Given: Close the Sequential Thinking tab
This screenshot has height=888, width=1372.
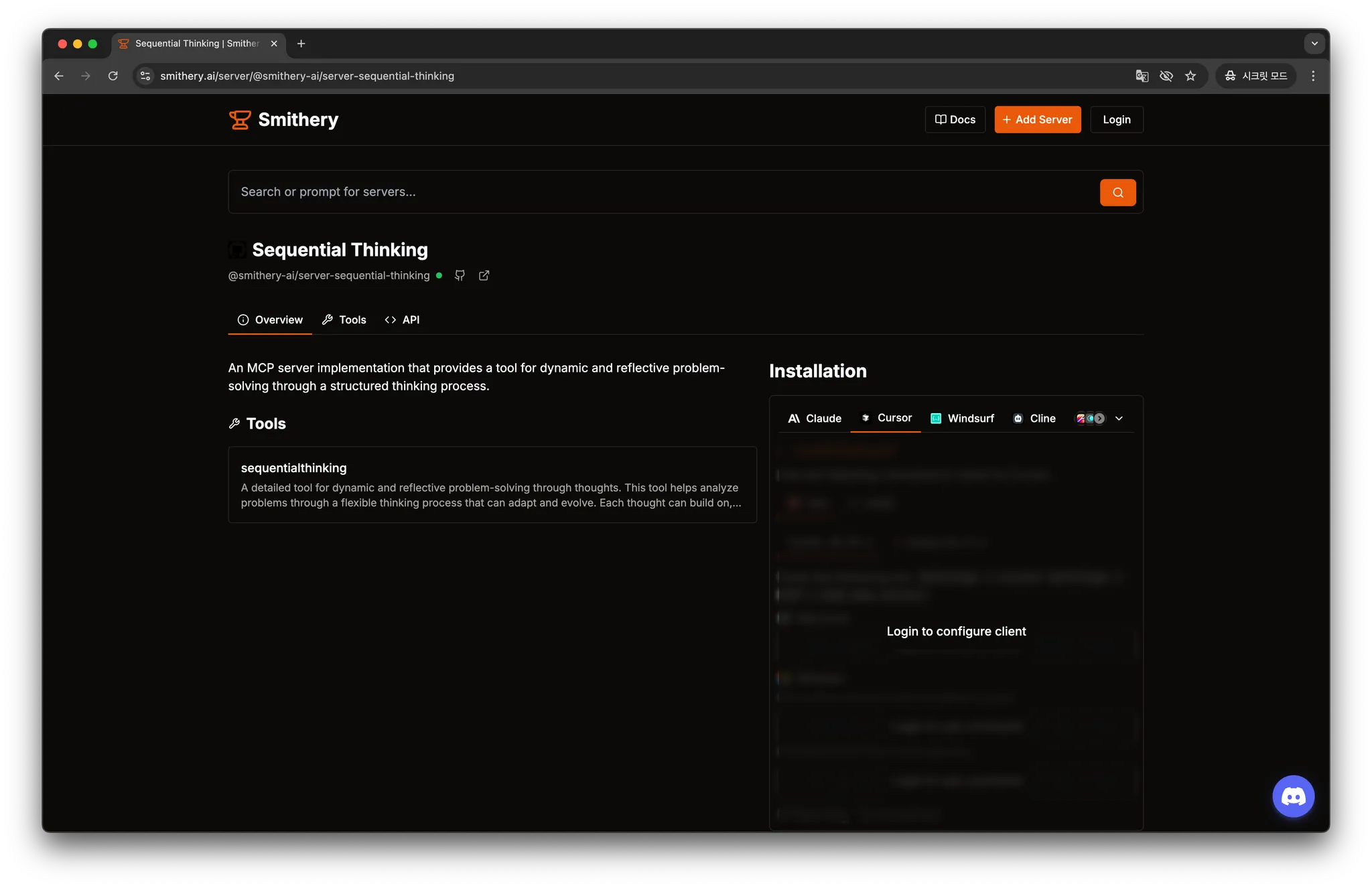Looking at the screenshot, I should (274, 44).
